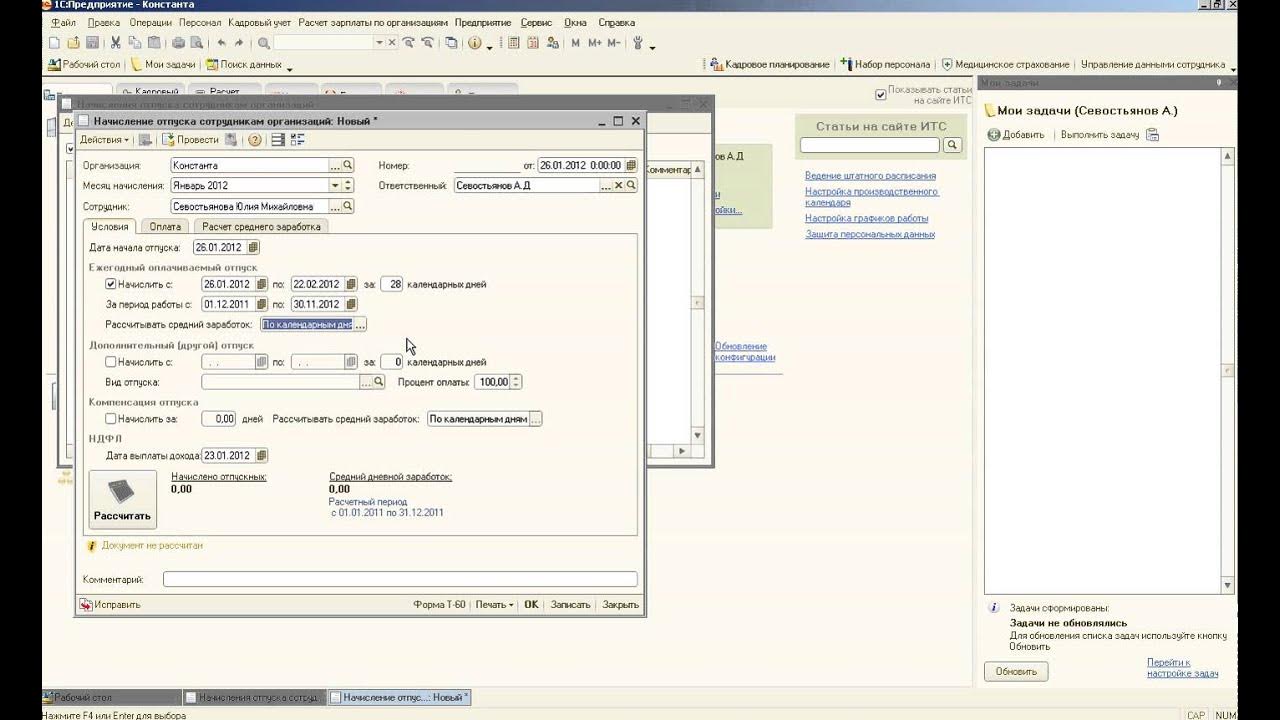Clear the Ответственный field with X icon
Image resolution: width=1280 pixels, height=720 pixels.
pyautogui.click(x=618, y=185)
